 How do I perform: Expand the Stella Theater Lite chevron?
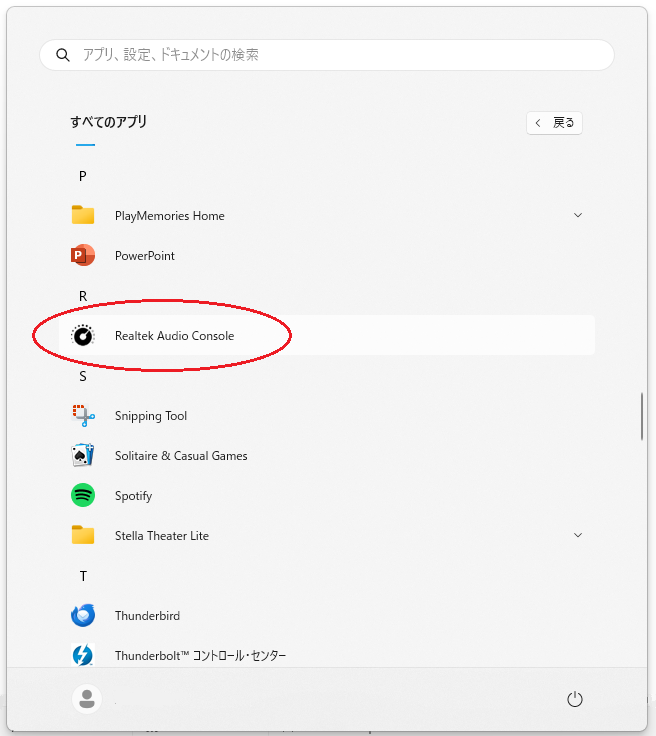pyautogui.click(x=578, y=535)
